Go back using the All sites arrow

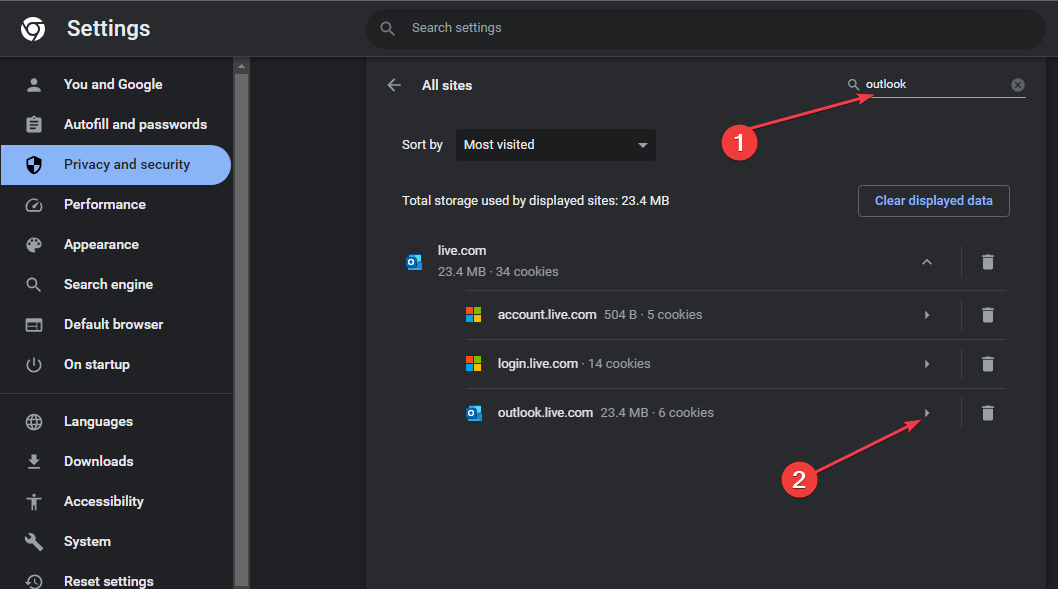point(394,85)
